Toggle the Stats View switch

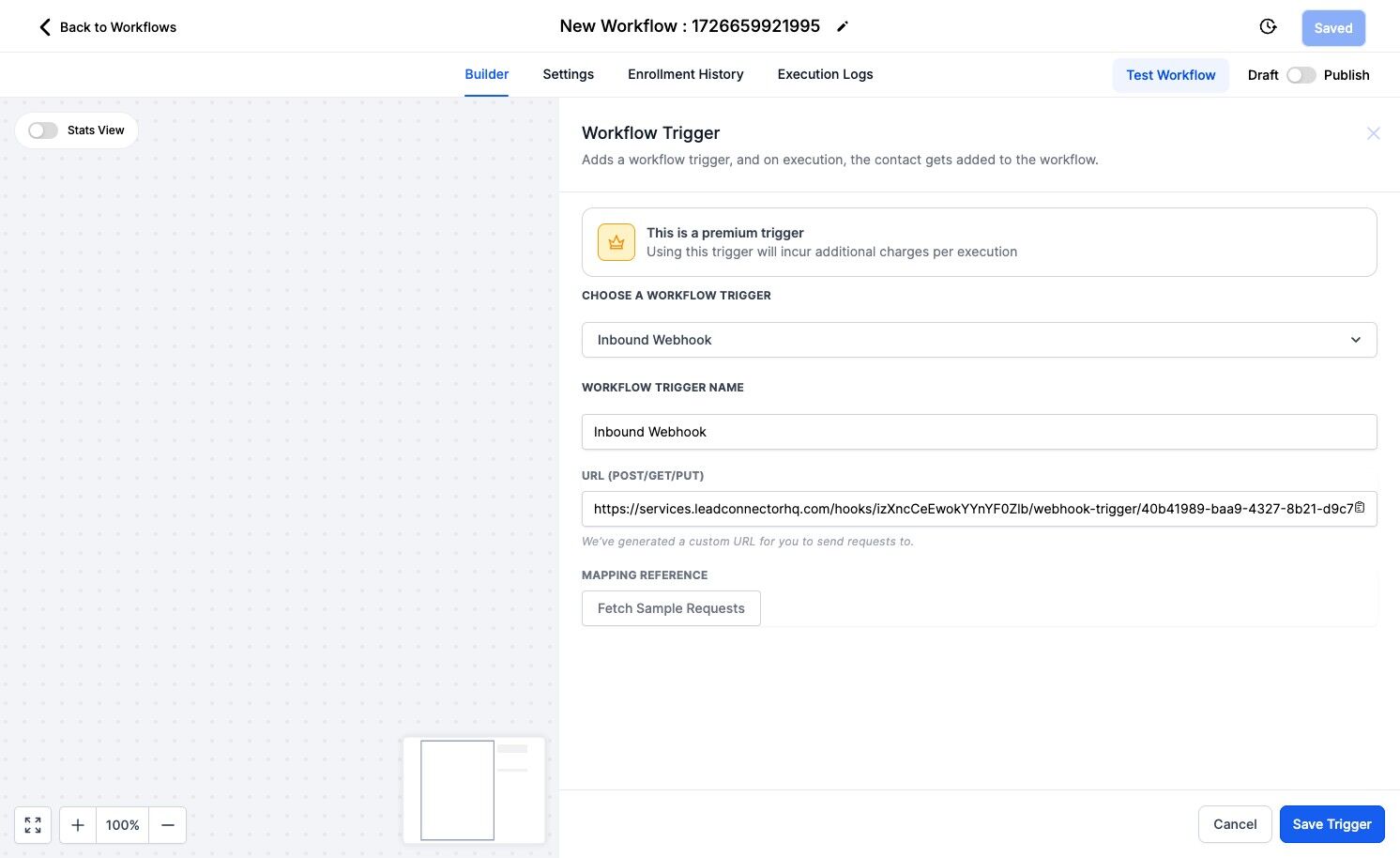click(x=43, y=130)
